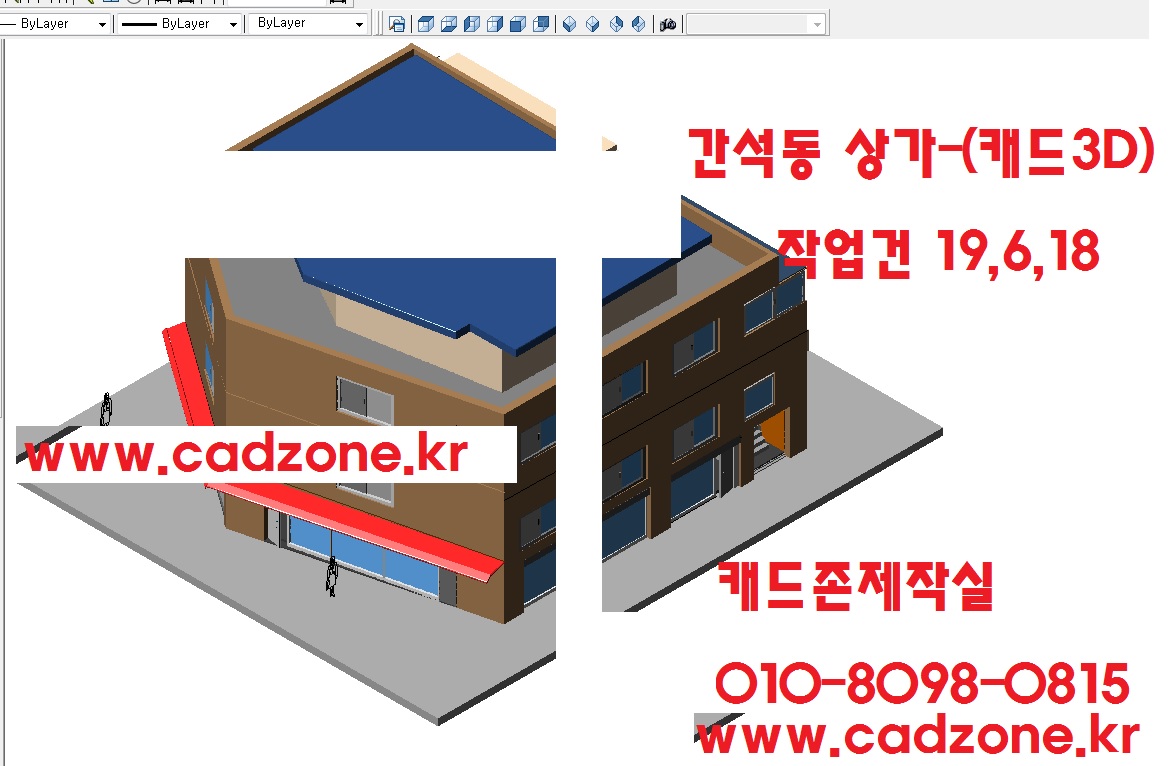Open the empty view combo box after camera icon

[x=756, y=24]
